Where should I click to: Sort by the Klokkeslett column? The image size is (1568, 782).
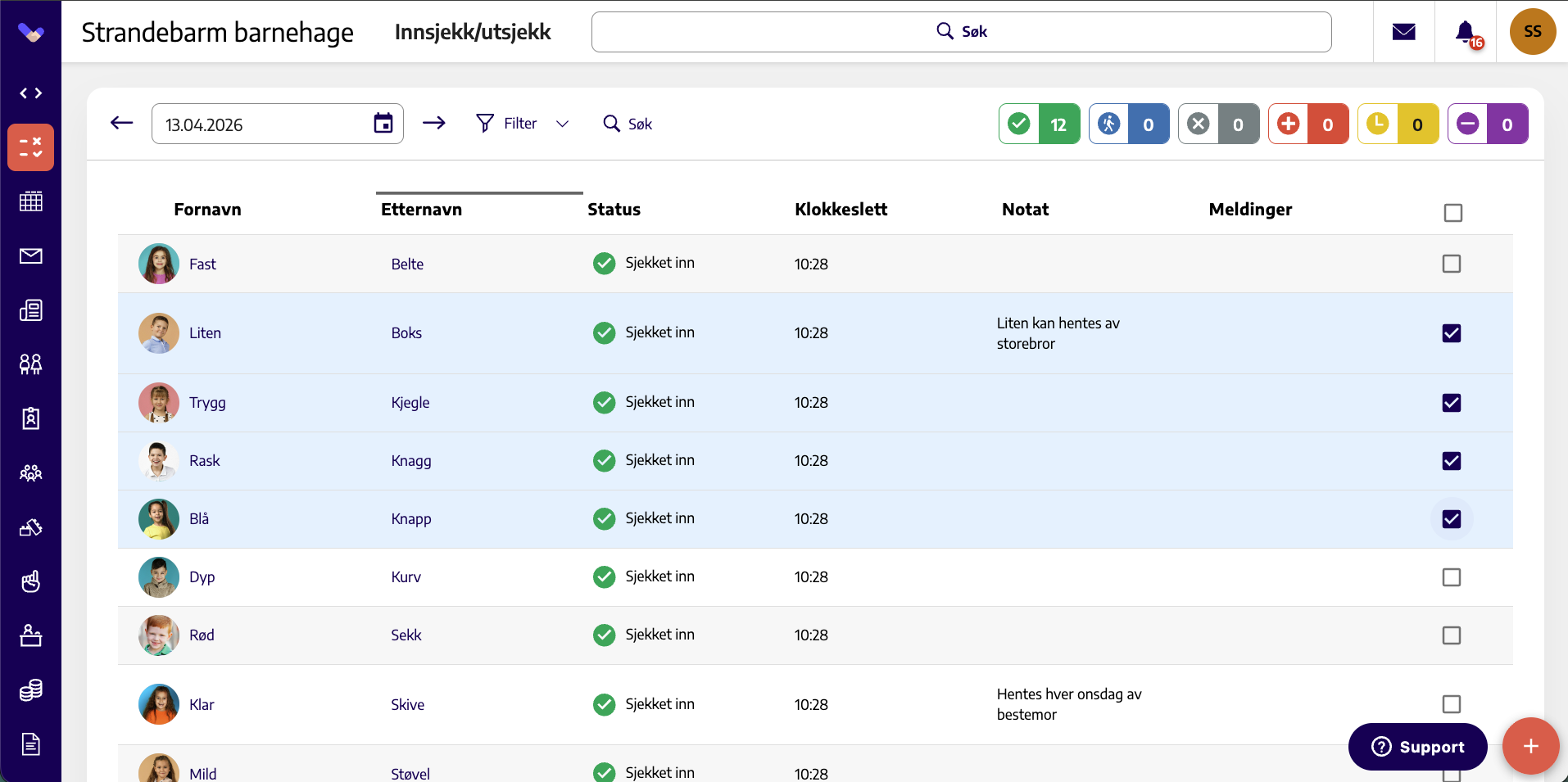click(841, 210)
